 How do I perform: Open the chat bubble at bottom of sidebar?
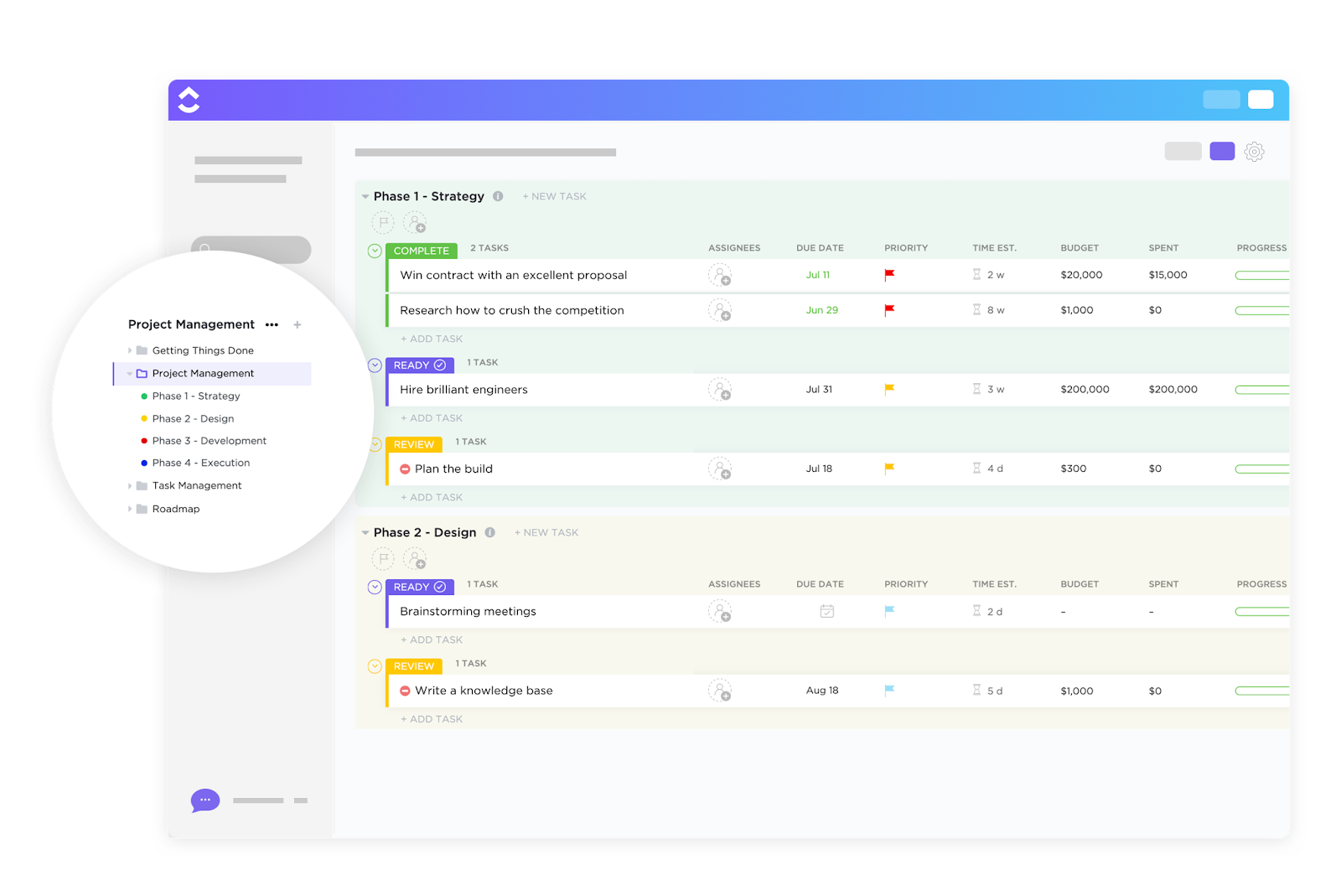click(x=205, y=800)
